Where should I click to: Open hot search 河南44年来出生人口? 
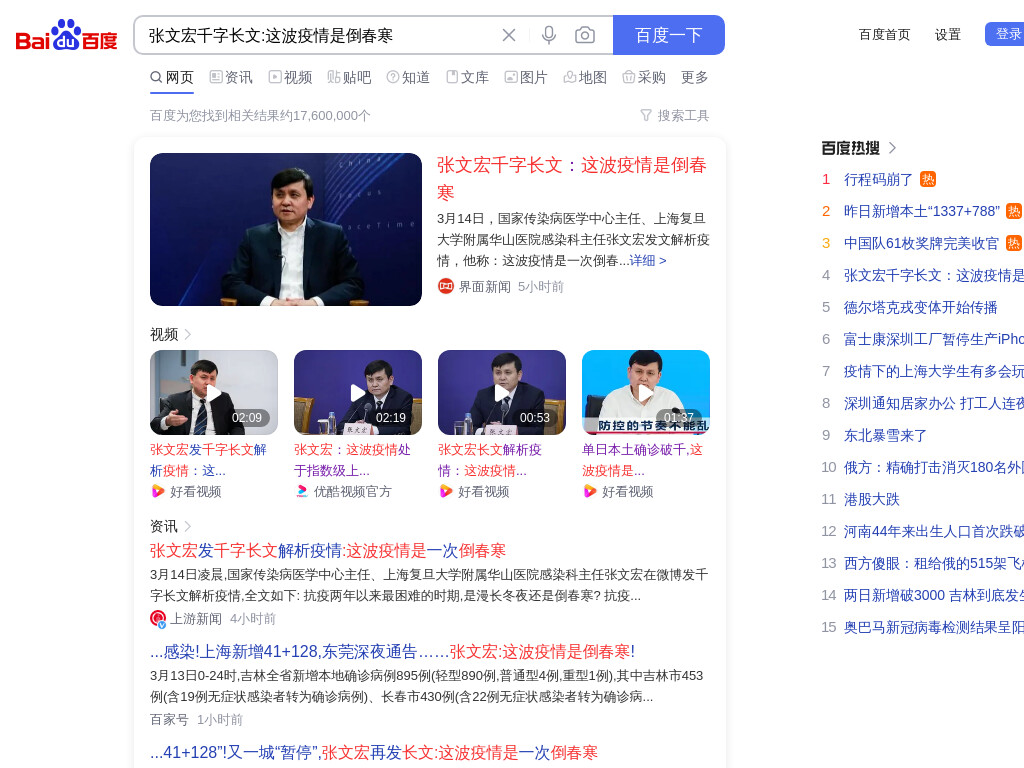coord(934,532)
